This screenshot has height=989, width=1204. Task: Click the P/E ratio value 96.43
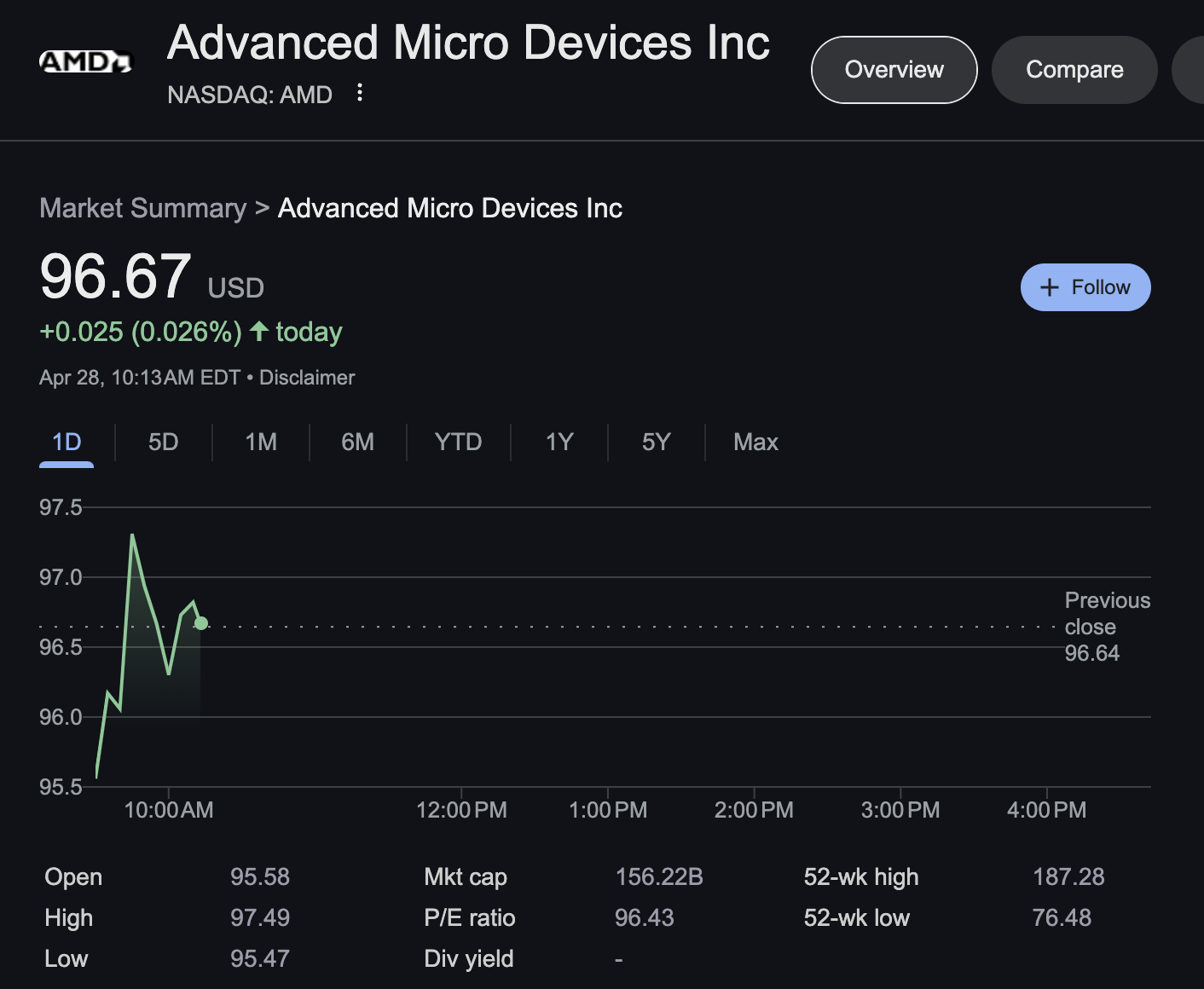[645, 917]
